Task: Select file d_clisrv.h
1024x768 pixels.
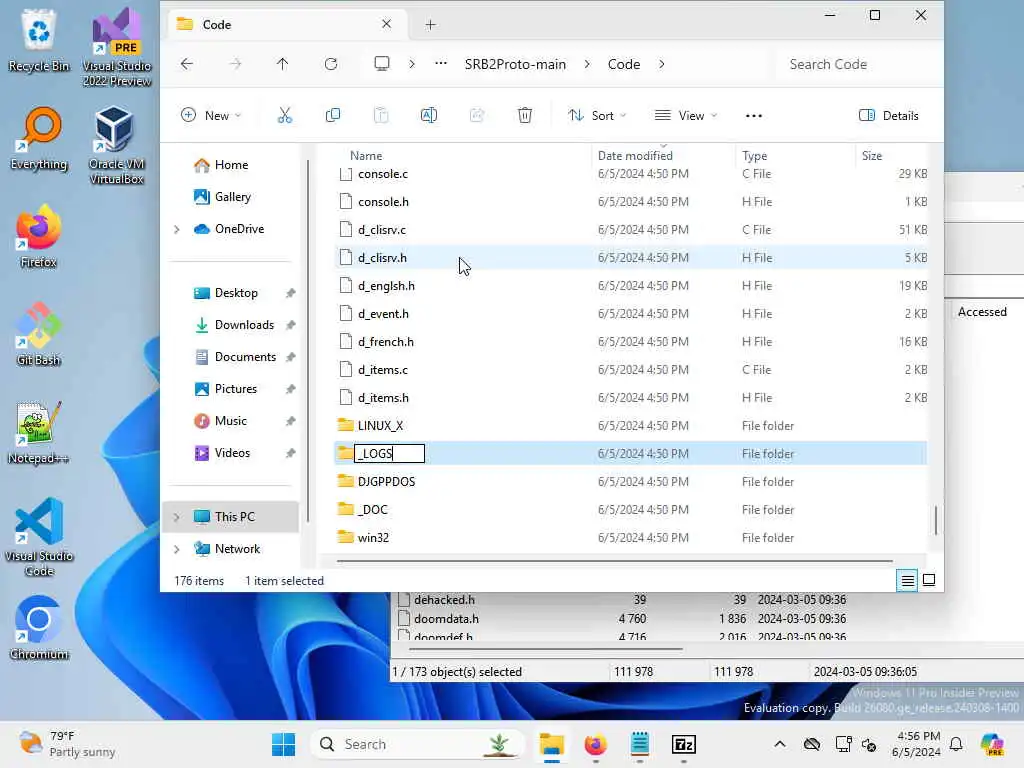Action: [x=630, y=257]
